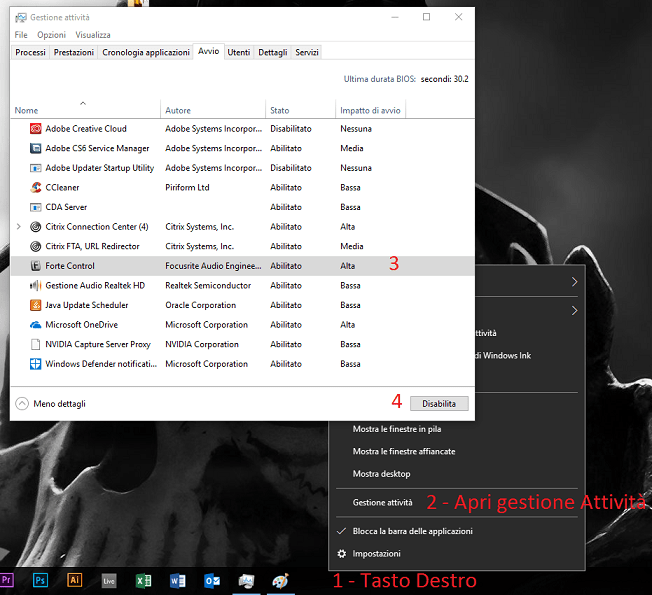Click the Citrix Connection Center icon
The width and height of the screenshot is (652, 595).
click(x=36, y=227)
